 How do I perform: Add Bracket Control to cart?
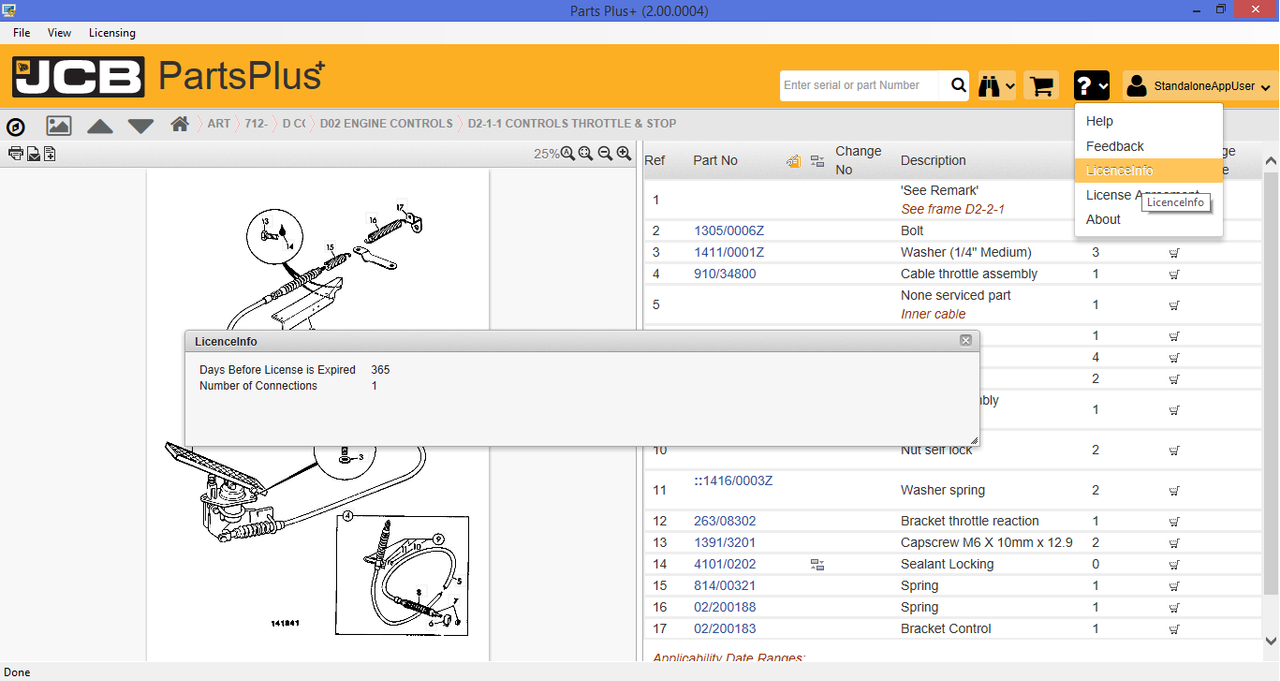coord(1174,630)
